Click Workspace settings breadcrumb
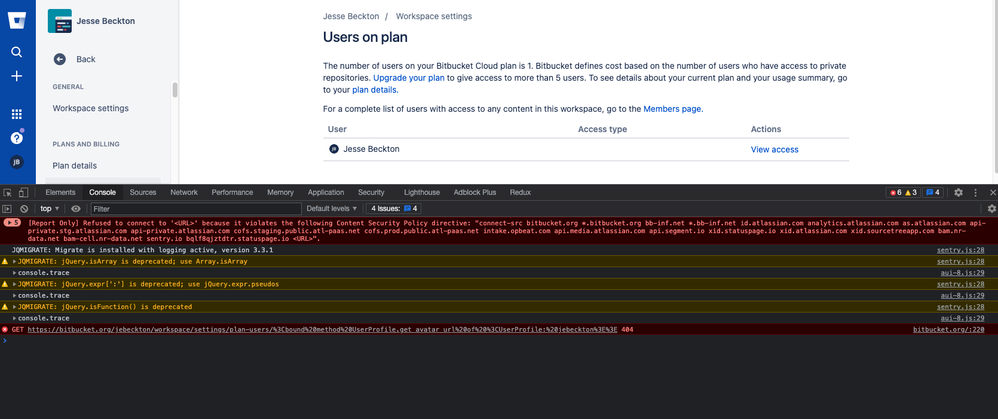Image resolution: width=998 pixels, height=419 pixels. coord(434,16)
